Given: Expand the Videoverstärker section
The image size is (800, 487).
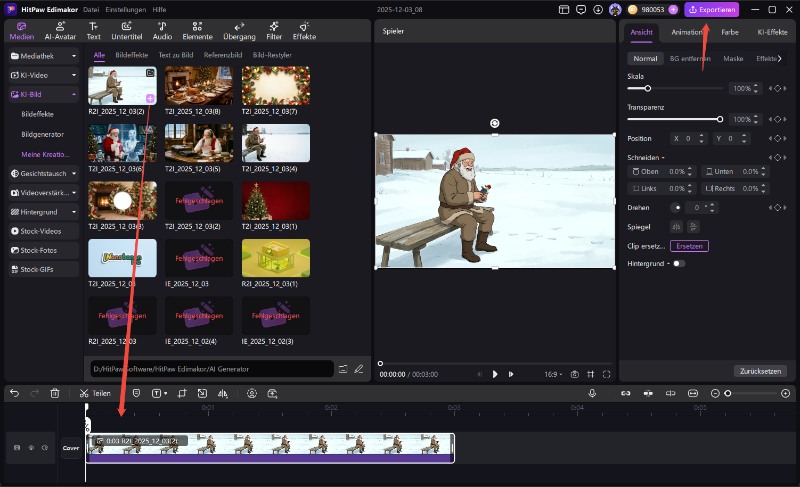Looking at the screenshot, I should coord(43,193).
